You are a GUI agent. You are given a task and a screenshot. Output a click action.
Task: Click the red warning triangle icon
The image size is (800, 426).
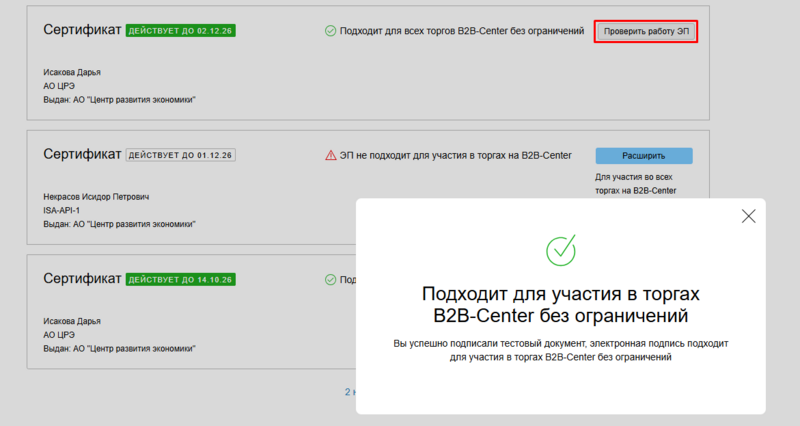[x=331, y=155]
